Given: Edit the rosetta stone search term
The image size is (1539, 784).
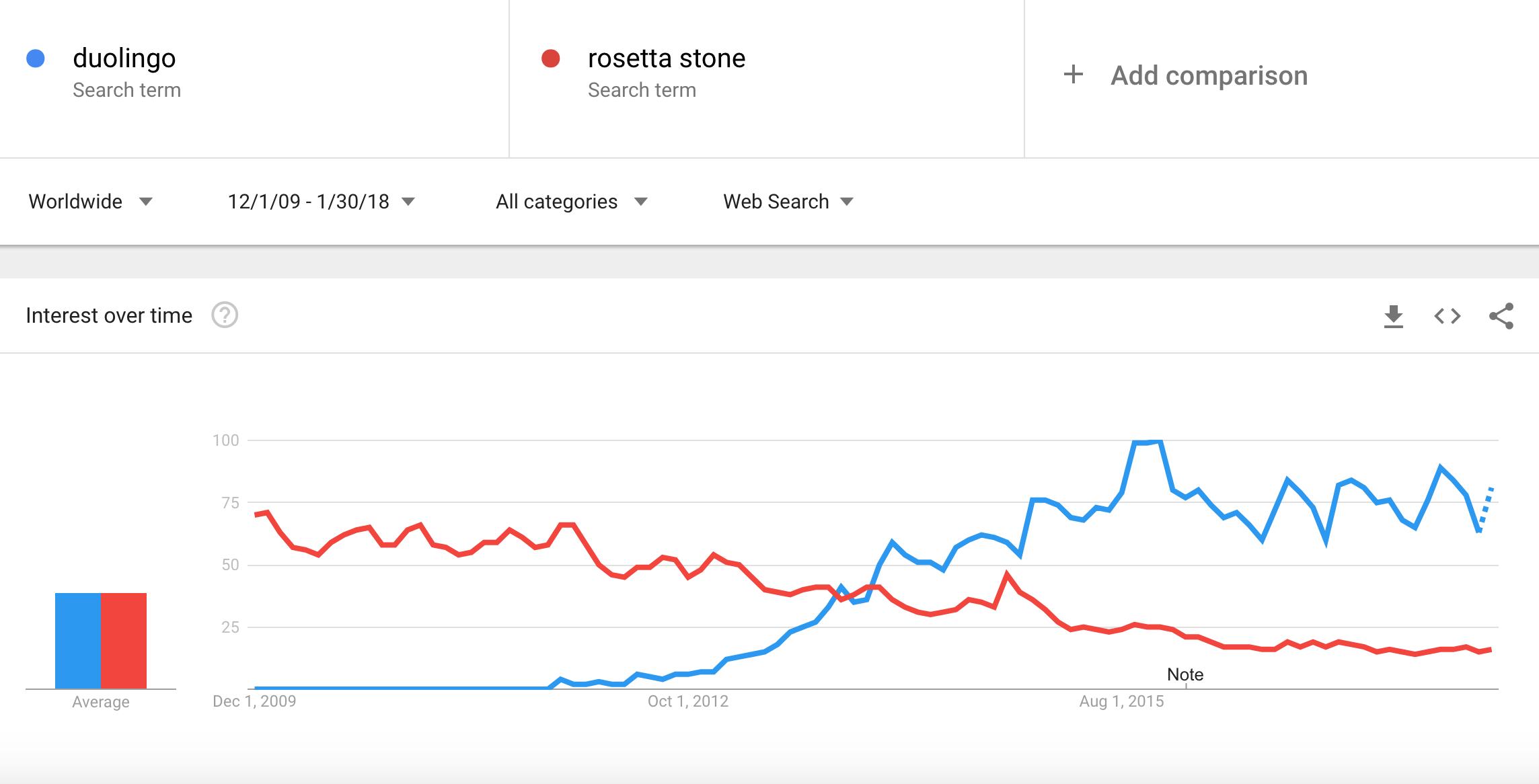Looking at the screenshot, I should pos(667,58).
